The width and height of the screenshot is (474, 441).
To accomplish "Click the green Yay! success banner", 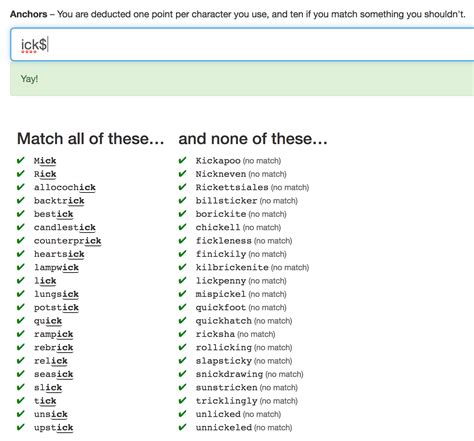I will tap(242, 79).
